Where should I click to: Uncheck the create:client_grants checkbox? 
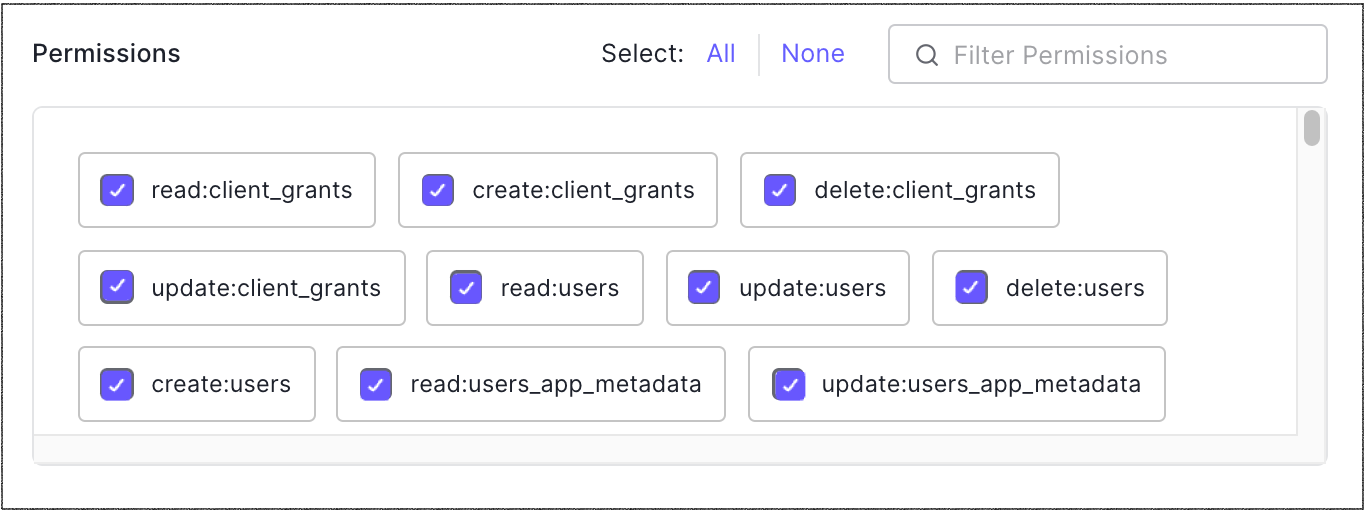coord(438,190)
